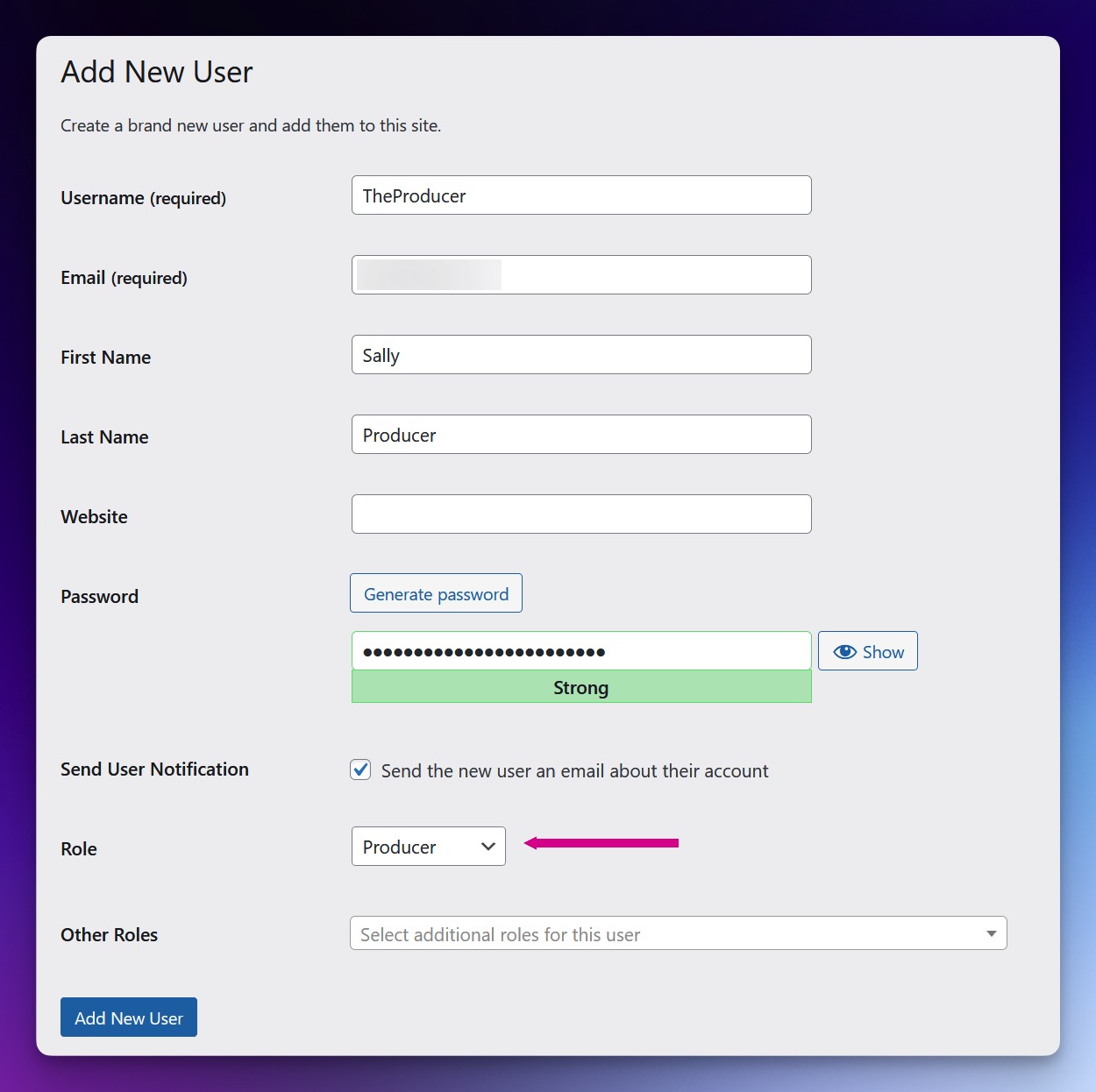This screenshot has height=1092, width=1096.
Task: Click the 'Username (required)' label
Action: click(x=143, y=198)
